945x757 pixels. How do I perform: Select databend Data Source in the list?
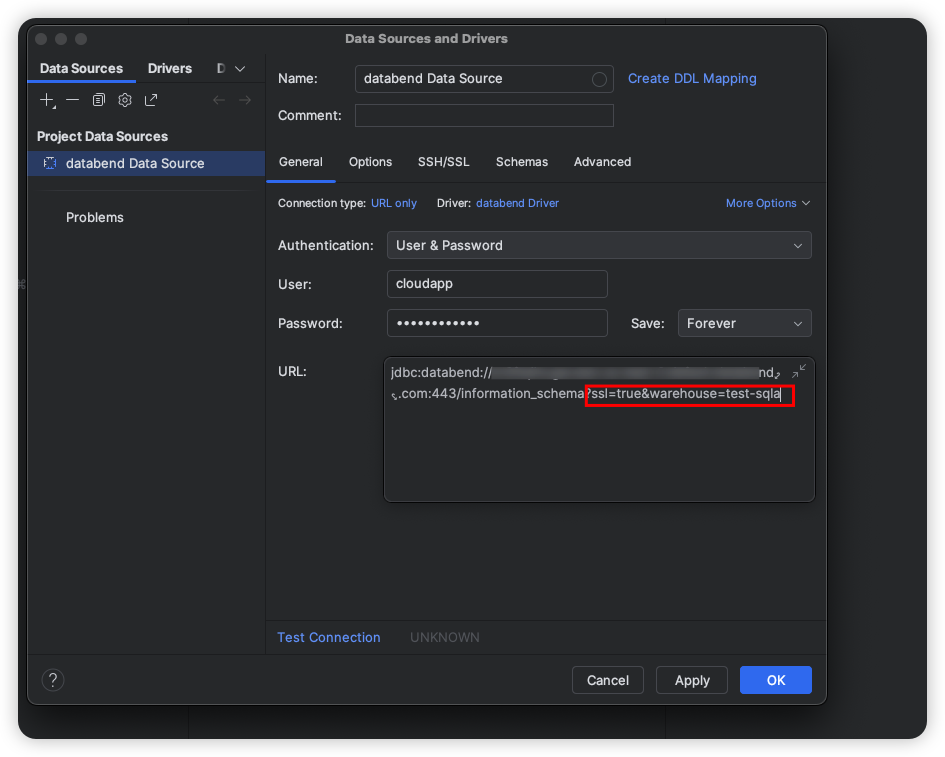146,163
